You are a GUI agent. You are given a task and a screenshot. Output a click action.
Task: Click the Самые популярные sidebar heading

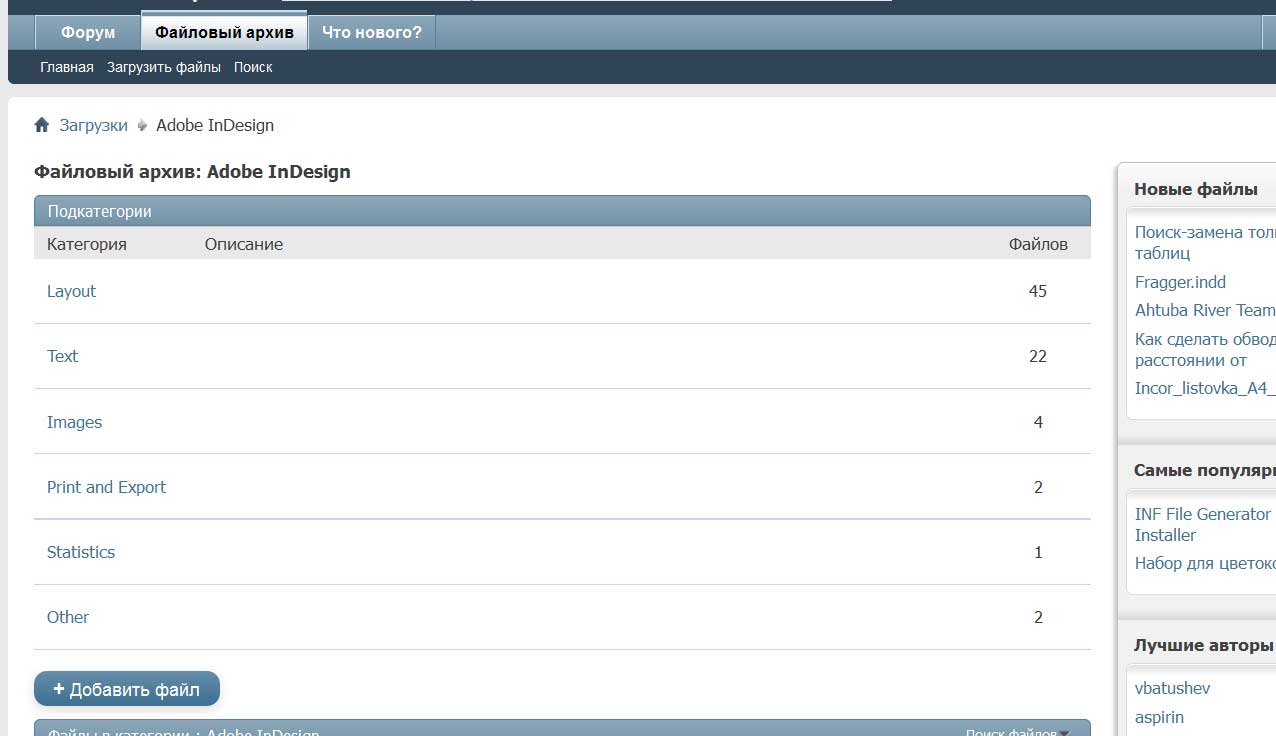[x=1205, y=470]
